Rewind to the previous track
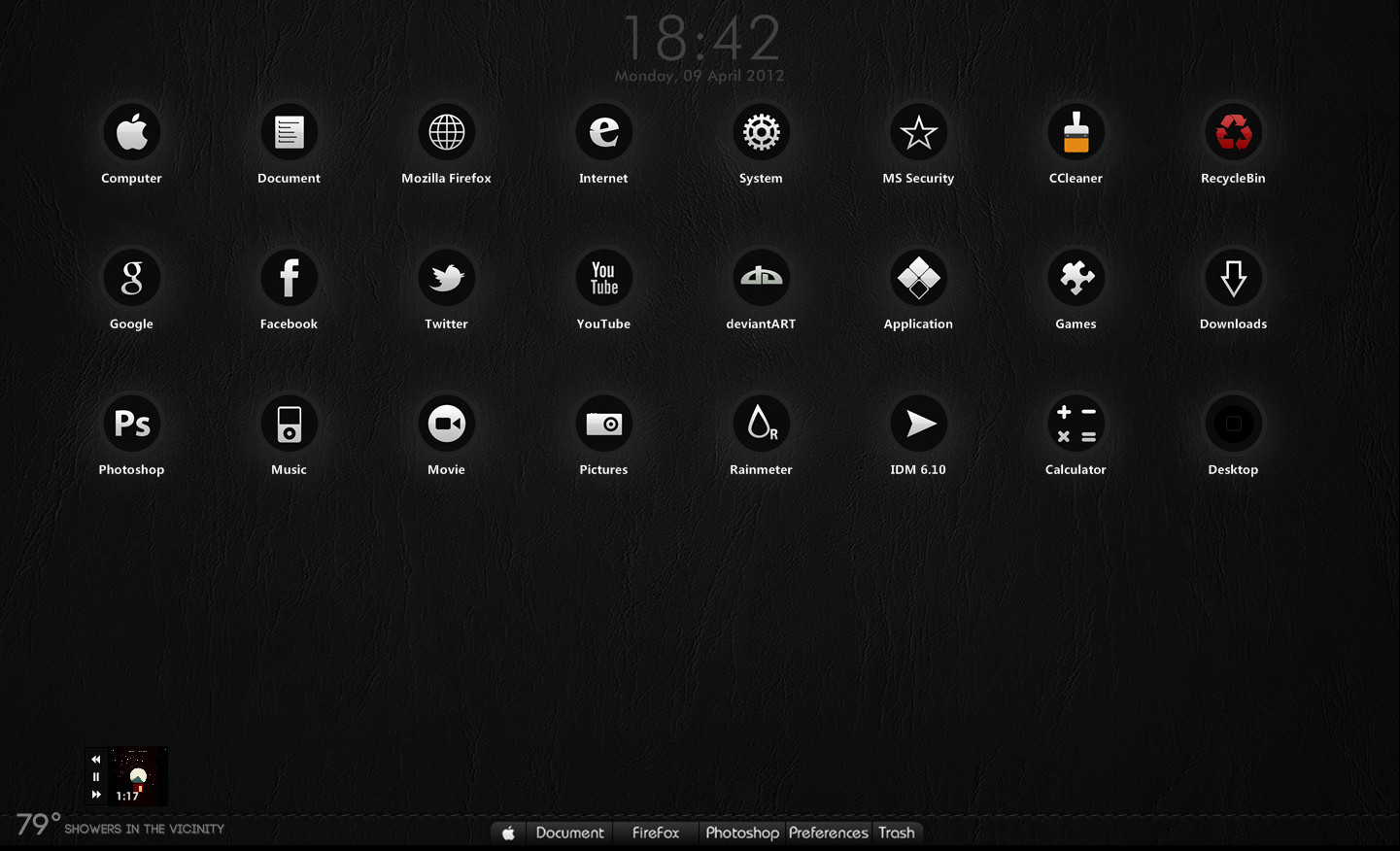1400x851 pixels. (x=94, y=759)
